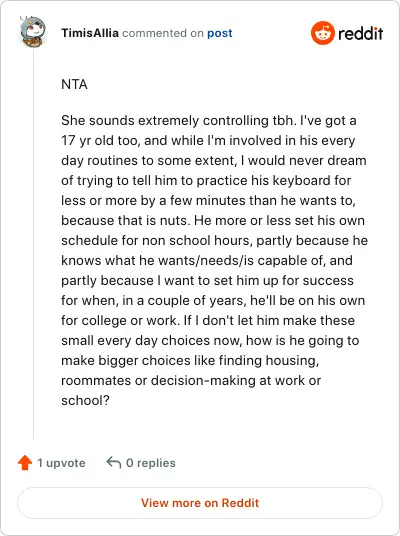
Task: Click the "1 upvote" count label
Action: coord(61,463)
